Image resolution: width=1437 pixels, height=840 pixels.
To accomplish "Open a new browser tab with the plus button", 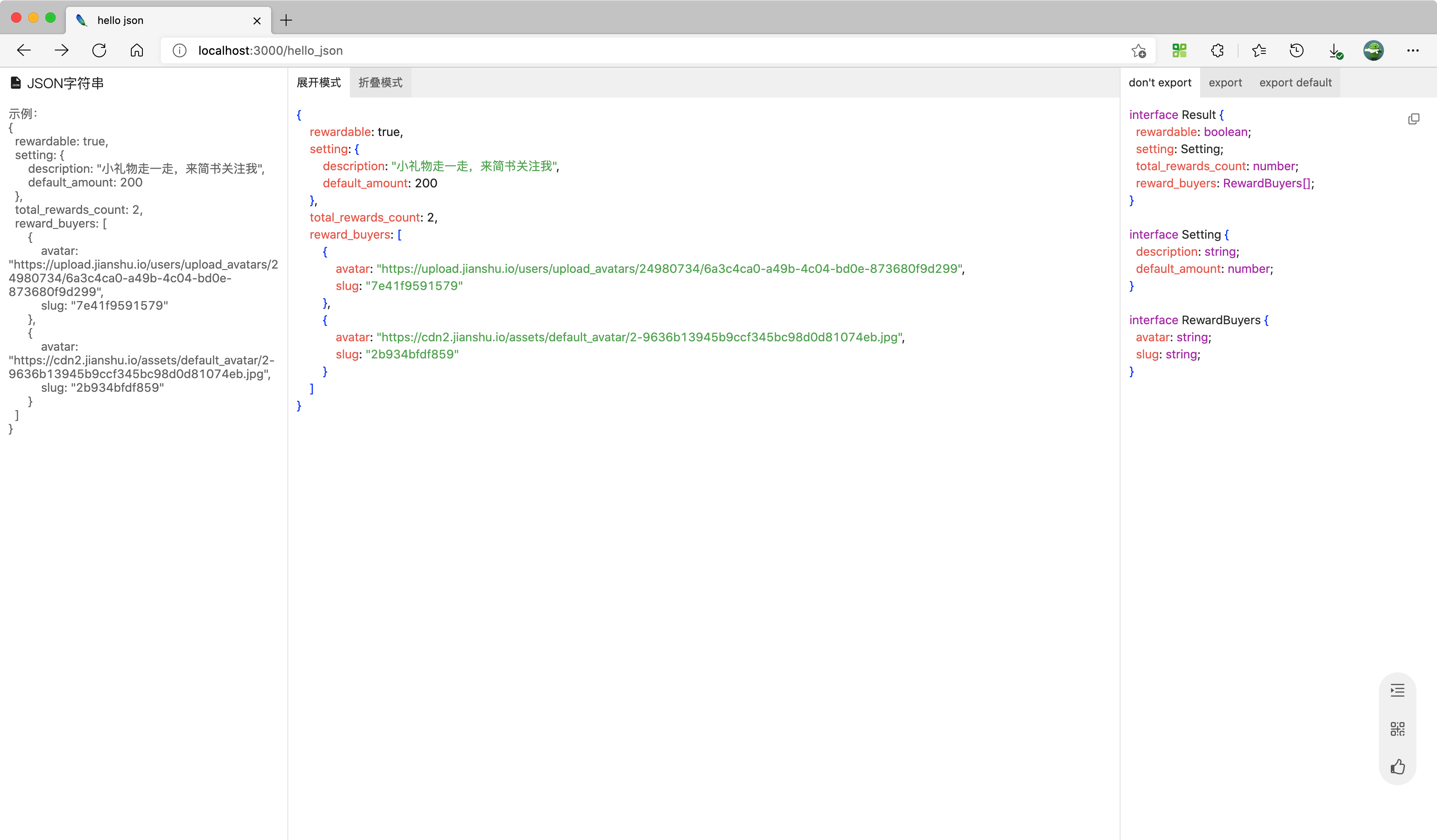I will pyautogui.click(x=286, y=21).
